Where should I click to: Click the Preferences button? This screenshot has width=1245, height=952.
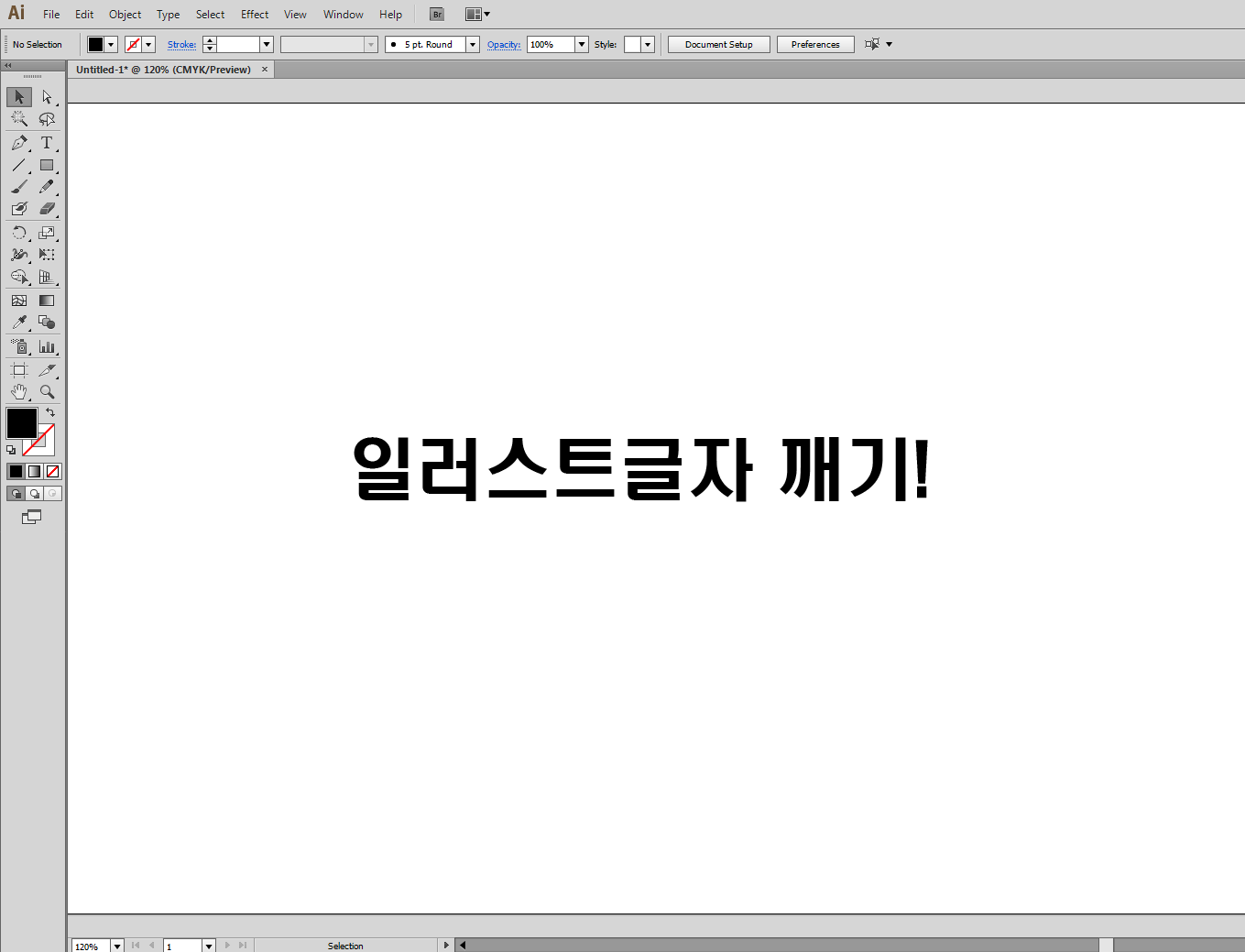(815, 44)
